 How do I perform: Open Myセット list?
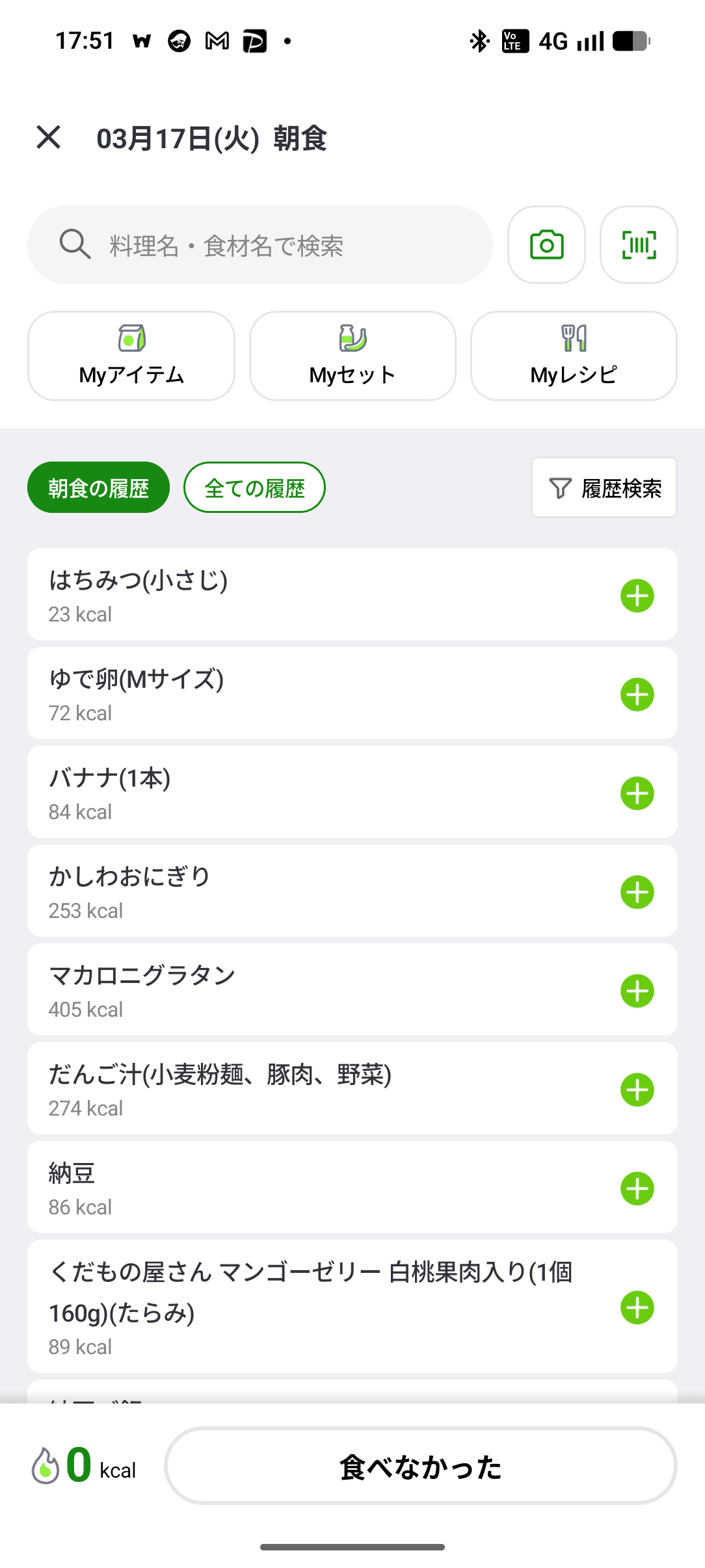pos(352,356)
